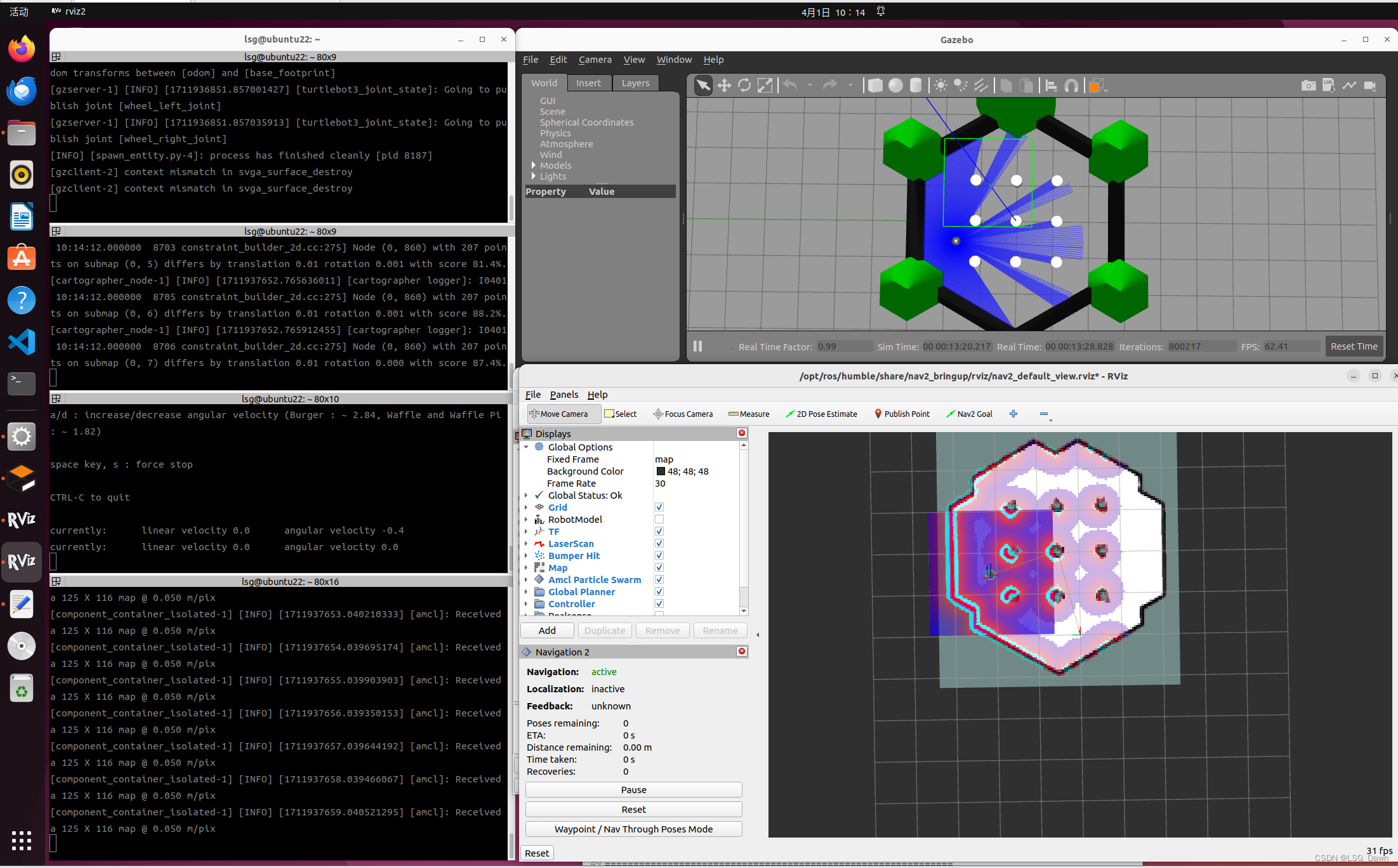The width and height of the screenshot is (1398, 868).
Task: Select the Measure tool in RViz
Action: pyautogui.click(x=749, y=414)
